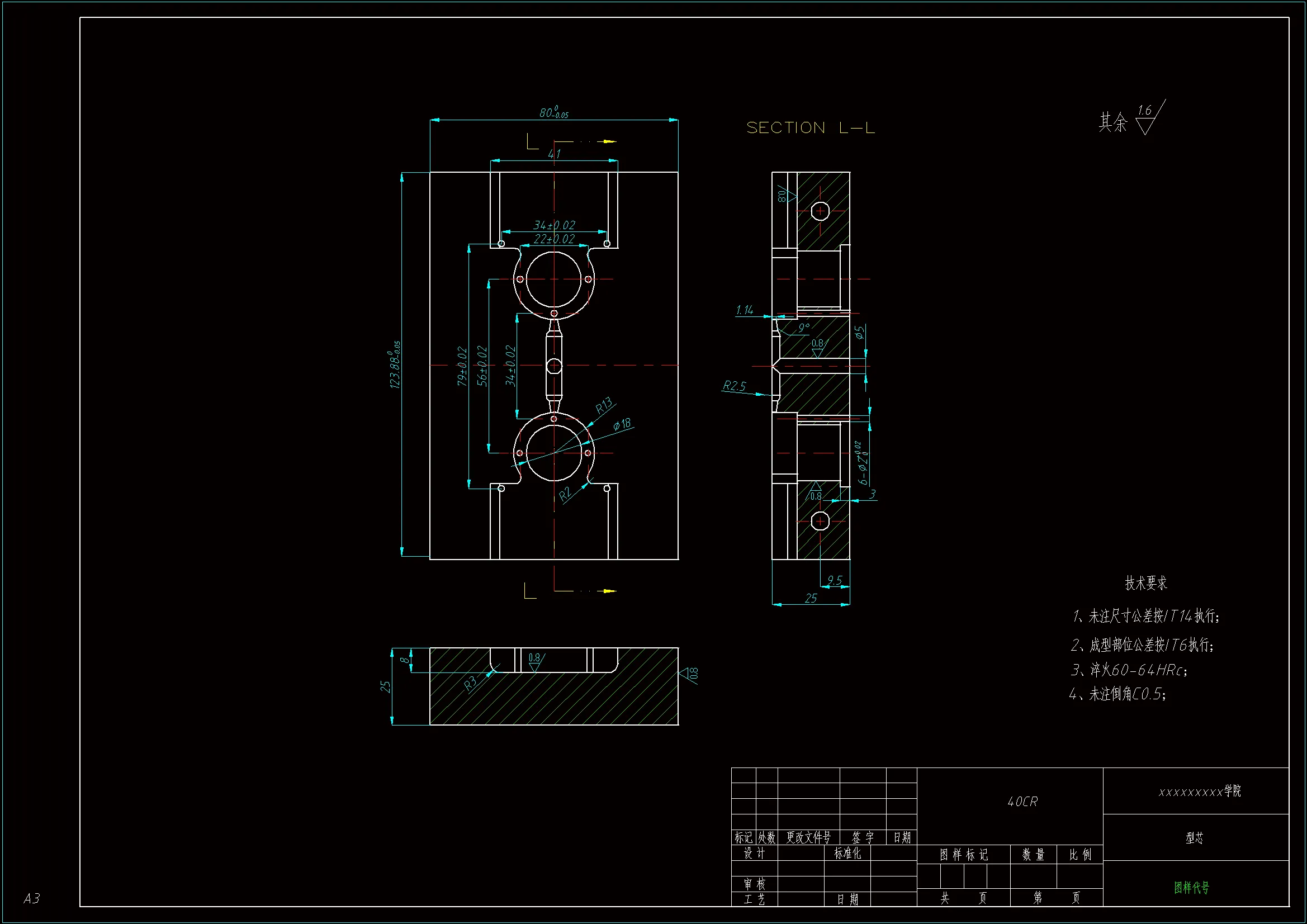The height and width of the screenshot is (924, 1307).
Task: Select the 41 width dimension text
Action: point(554,154)
